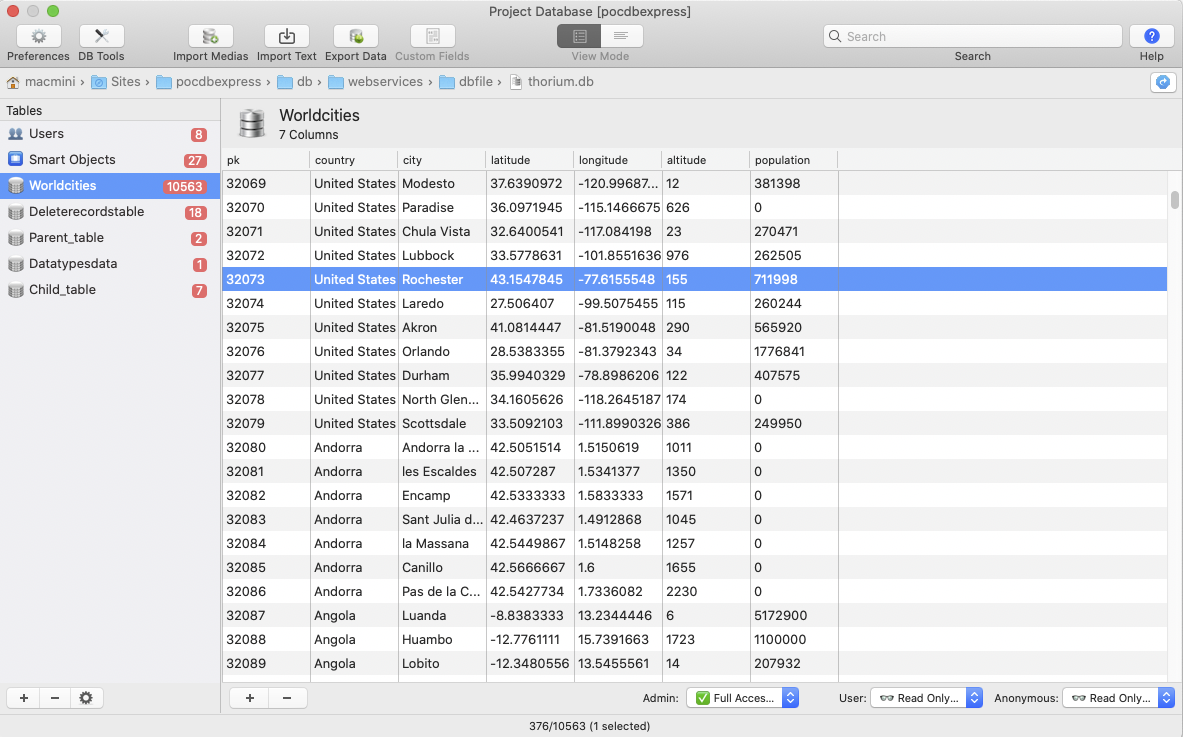
Task: Click the vertical scrollbar thumb
Action: [1175, 200]
